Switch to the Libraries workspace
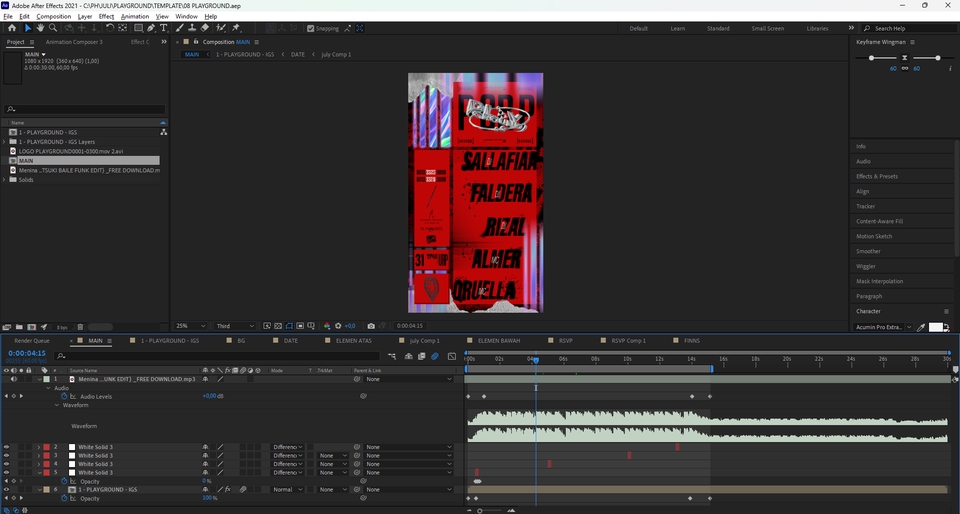This screenshot has width=960, height=514. tap(817, 29)
